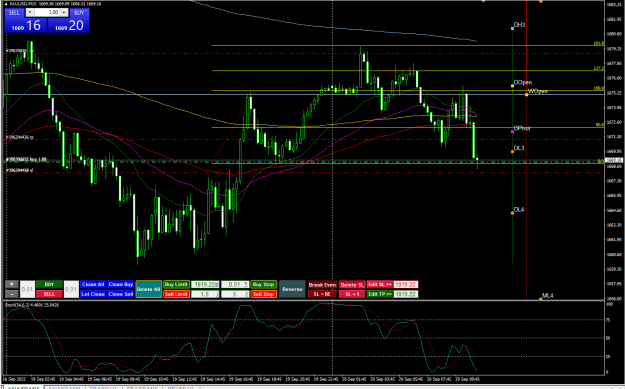
Task: Click the buy price tile showing 20
Action: (69, 26)
